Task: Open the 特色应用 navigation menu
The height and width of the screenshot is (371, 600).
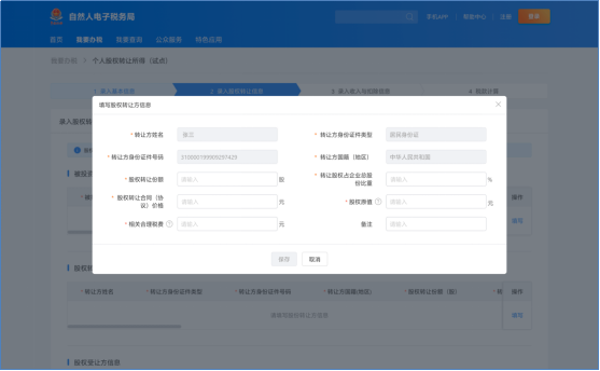Action: [x=209, y=40]
